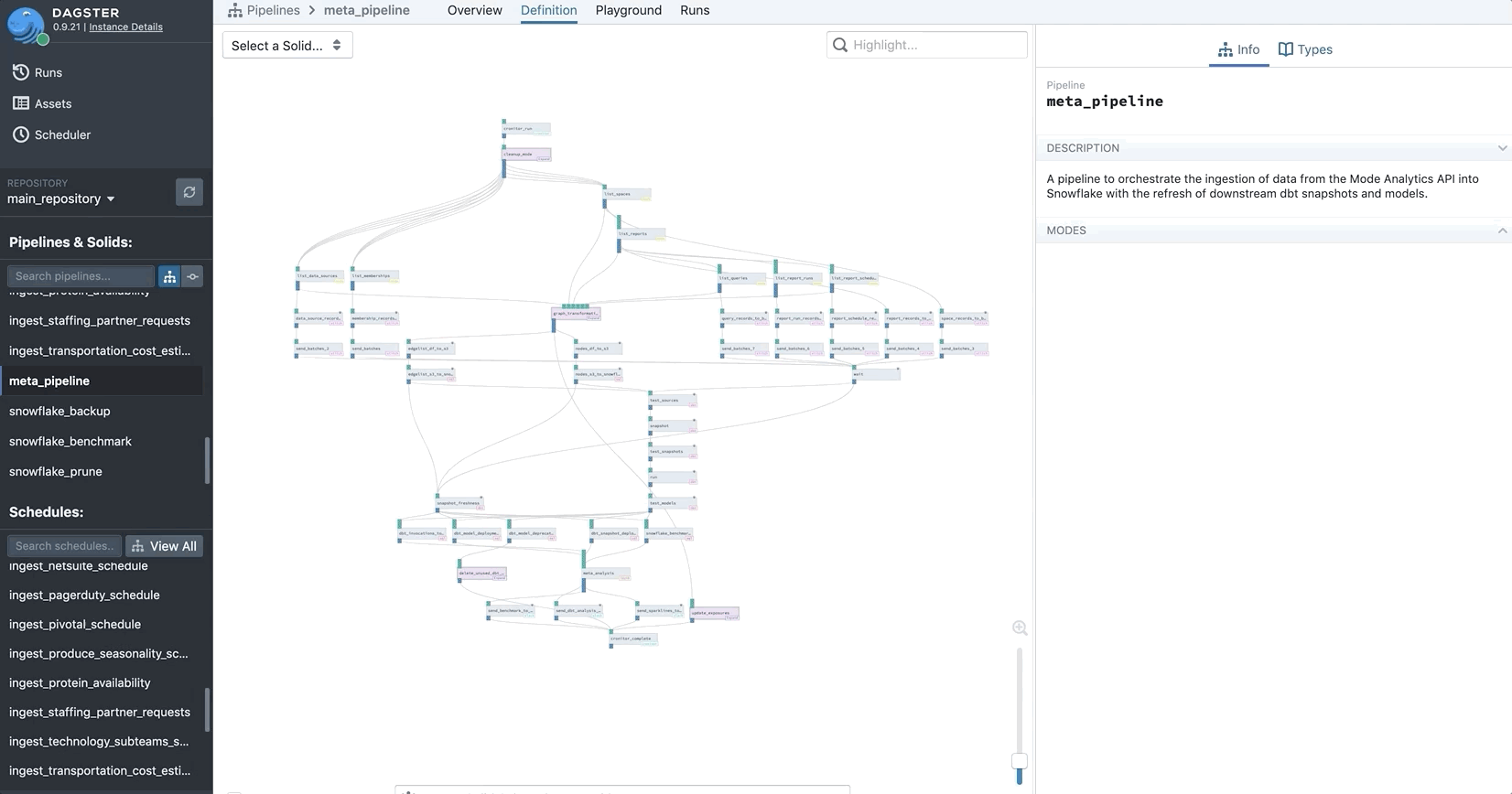Click the Pipelines breadcrumb link

tap(273, 10)
